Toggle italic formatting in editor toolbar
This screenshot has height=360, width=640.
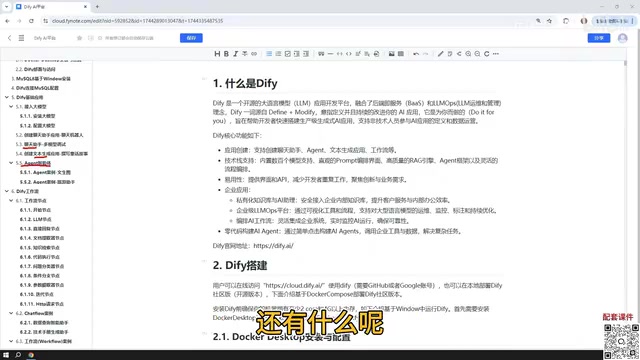tap(236, 54)
